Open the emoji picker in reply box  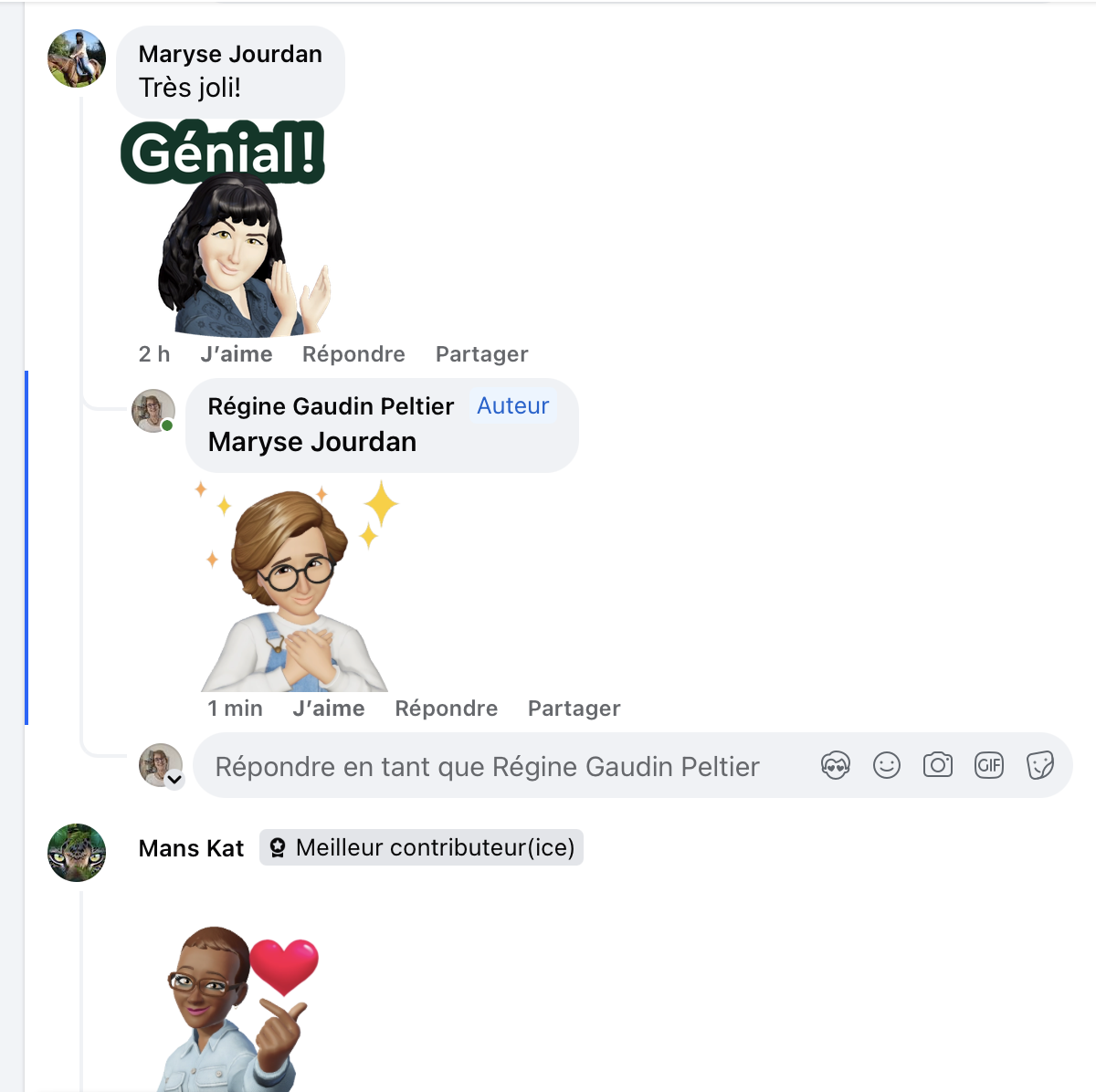(x=887, y=765)
